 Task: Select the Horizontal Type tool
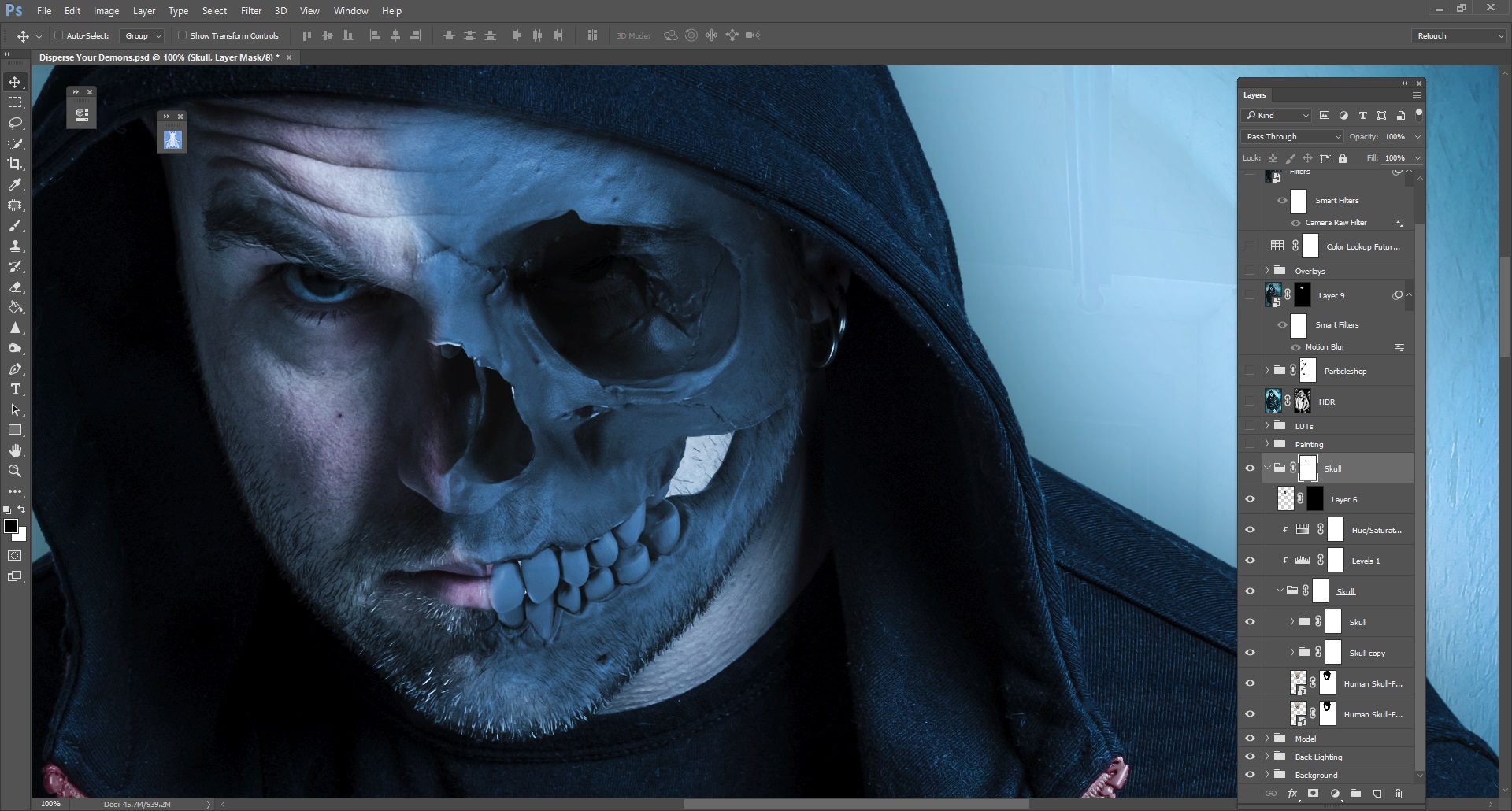tap(14, 389)
